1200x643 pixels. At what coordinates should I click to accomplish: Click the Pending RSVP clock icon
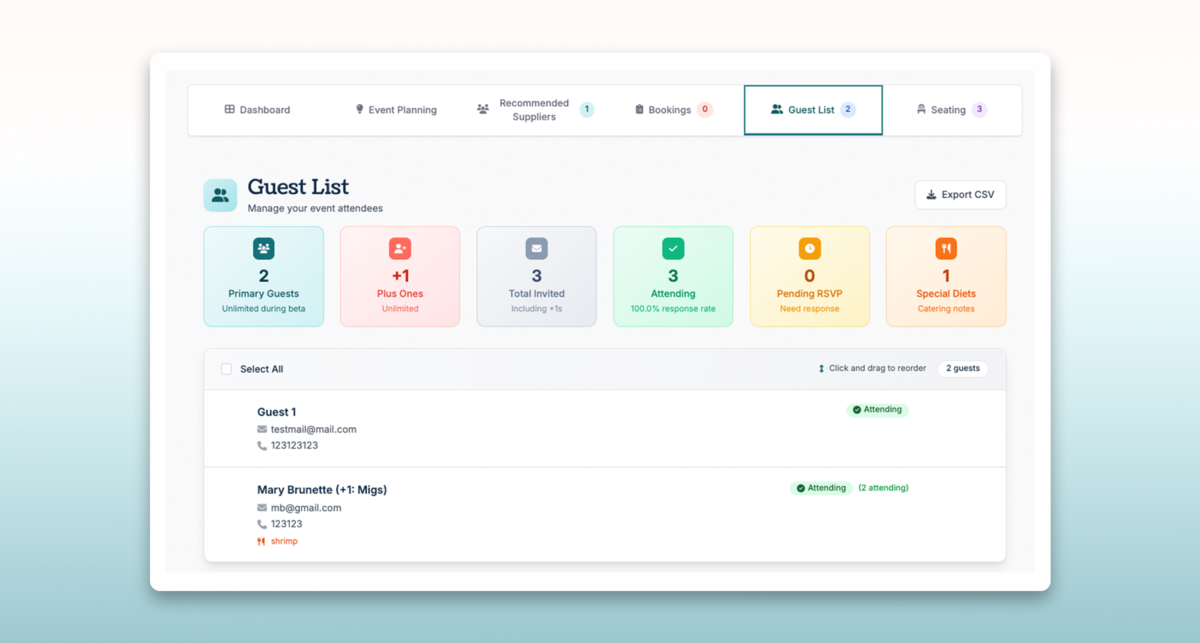click(x=810, y=248)
